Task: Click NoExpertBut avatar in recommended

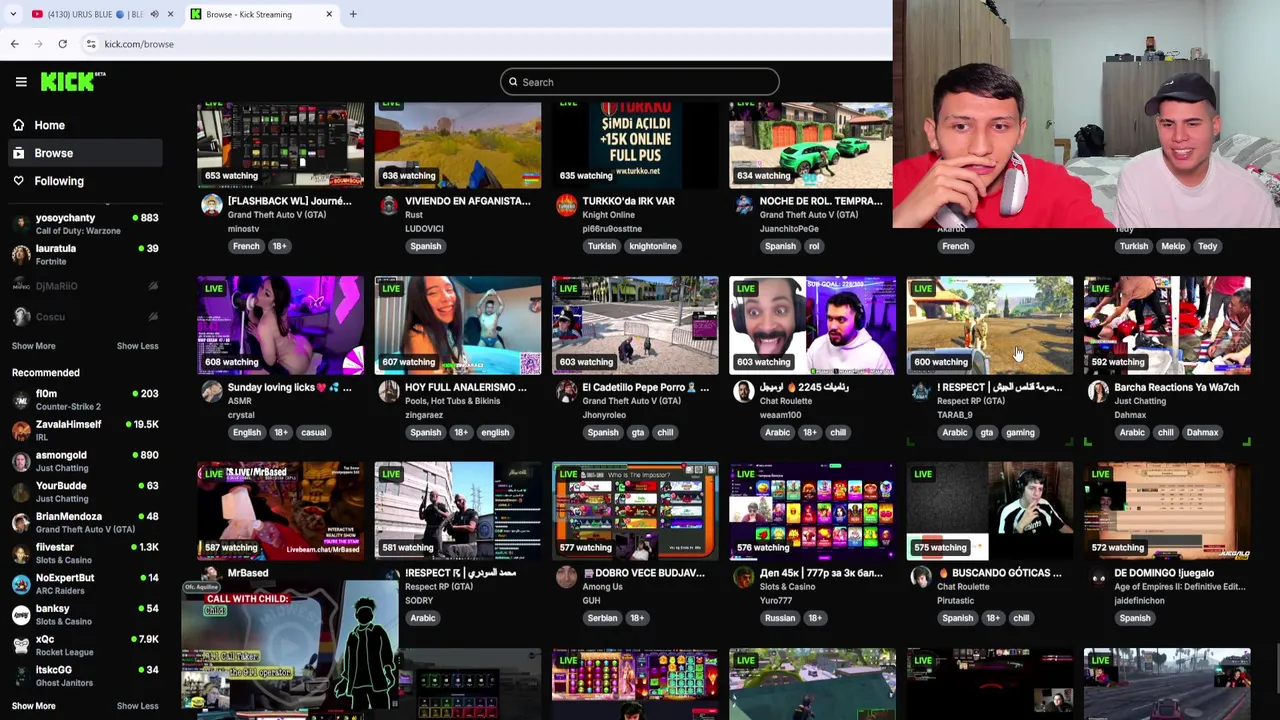Action: (x=21, y=584)
